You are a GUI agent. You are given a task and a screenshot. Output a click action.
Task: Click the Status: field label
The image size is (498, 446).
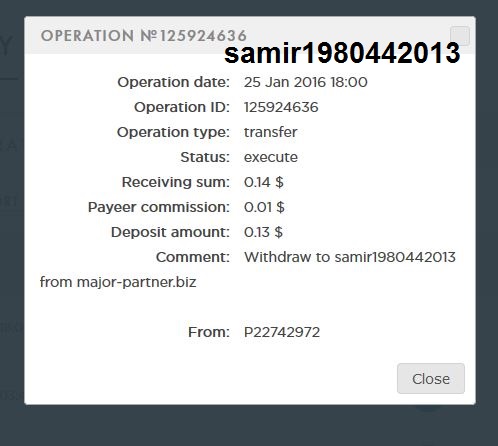(205, 157)
